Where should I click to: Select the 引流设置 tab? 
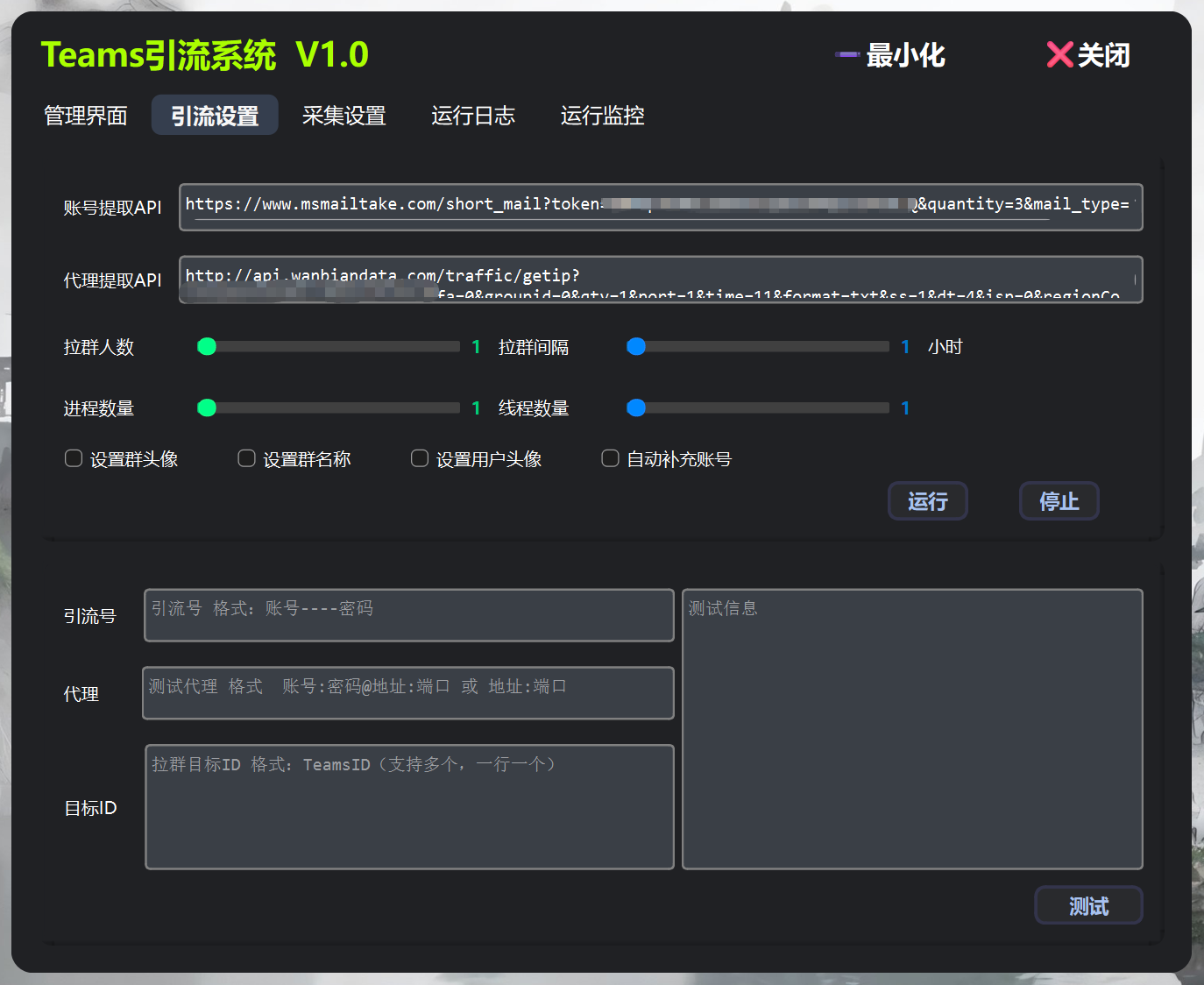214,115
